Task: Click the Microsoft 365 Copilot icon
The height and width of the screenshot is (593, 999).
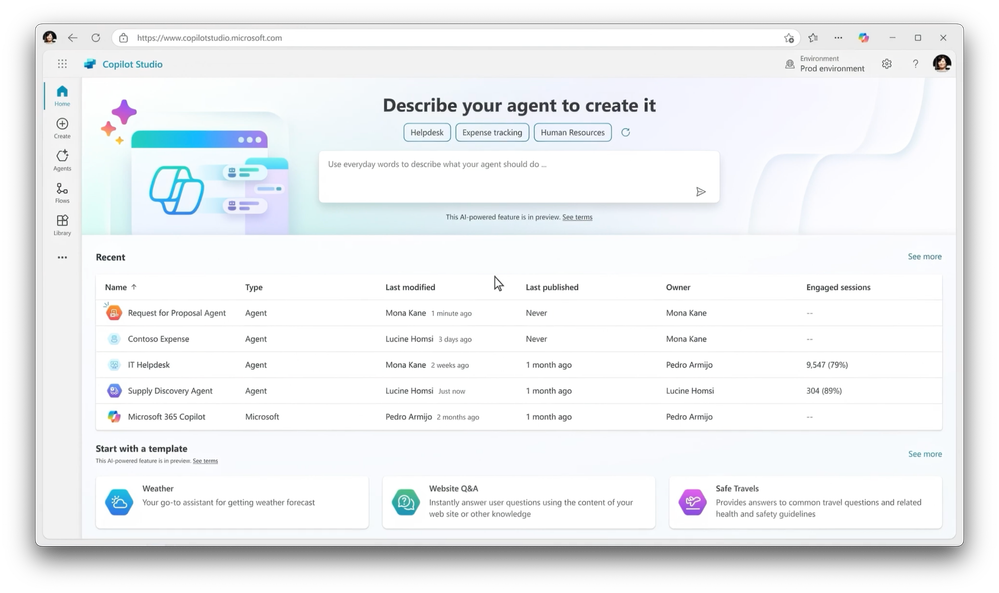Action: [114, 417]
